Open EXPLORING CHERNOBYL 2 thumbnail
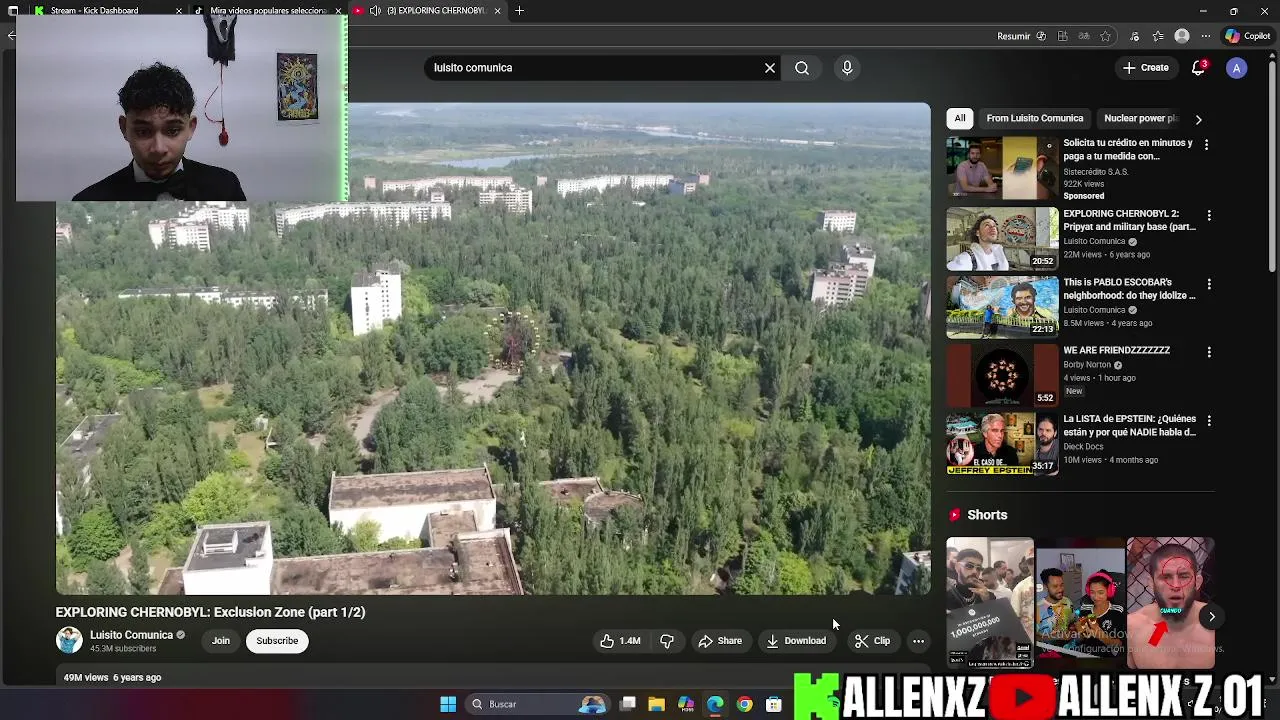Image resolution: width=1280 pixels, height=720 pixels. 1002,238
